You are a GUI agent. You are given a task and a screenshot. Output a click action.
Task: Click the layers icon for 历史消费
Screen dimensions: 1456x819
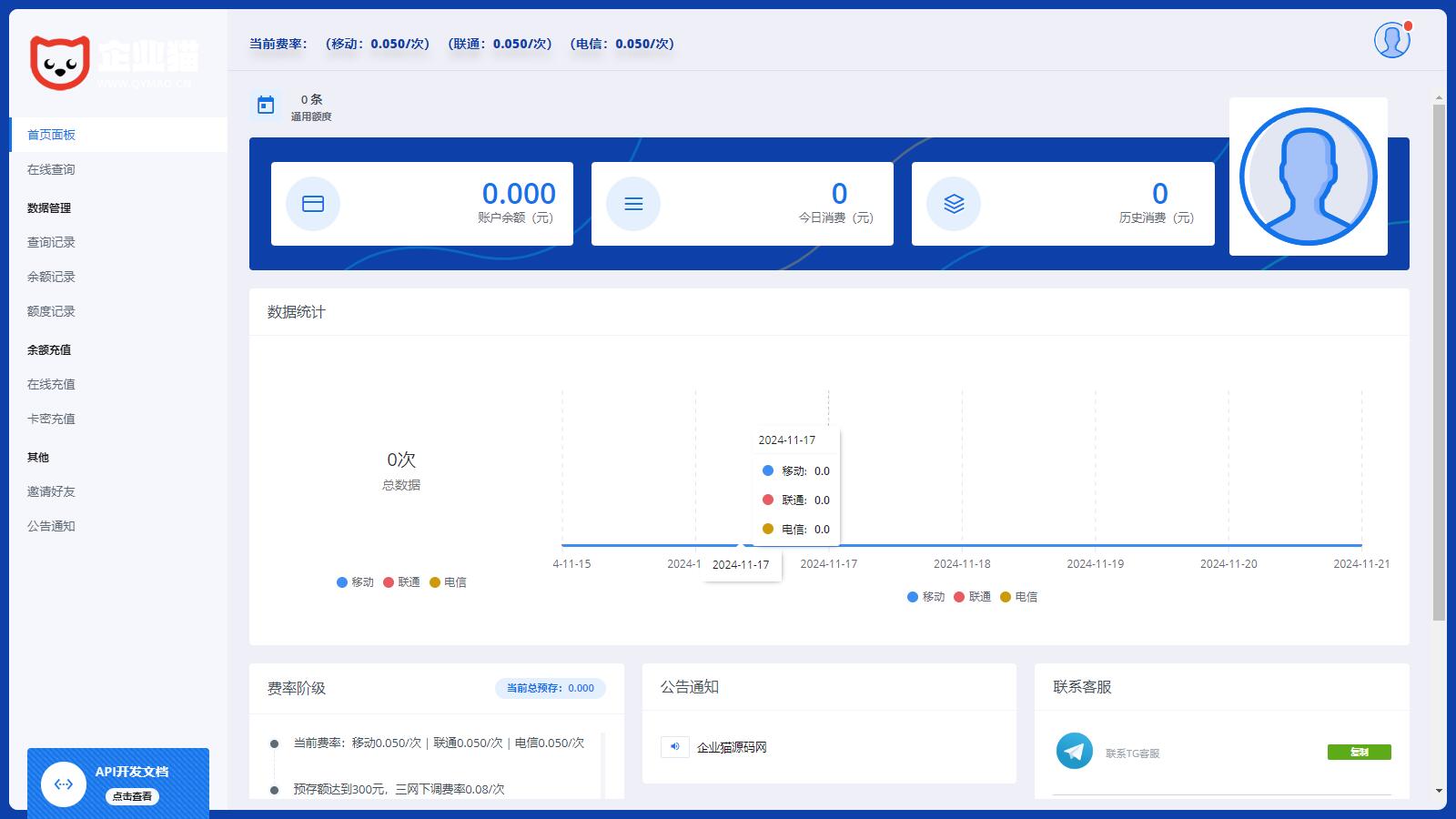click(x=954, y=204)
